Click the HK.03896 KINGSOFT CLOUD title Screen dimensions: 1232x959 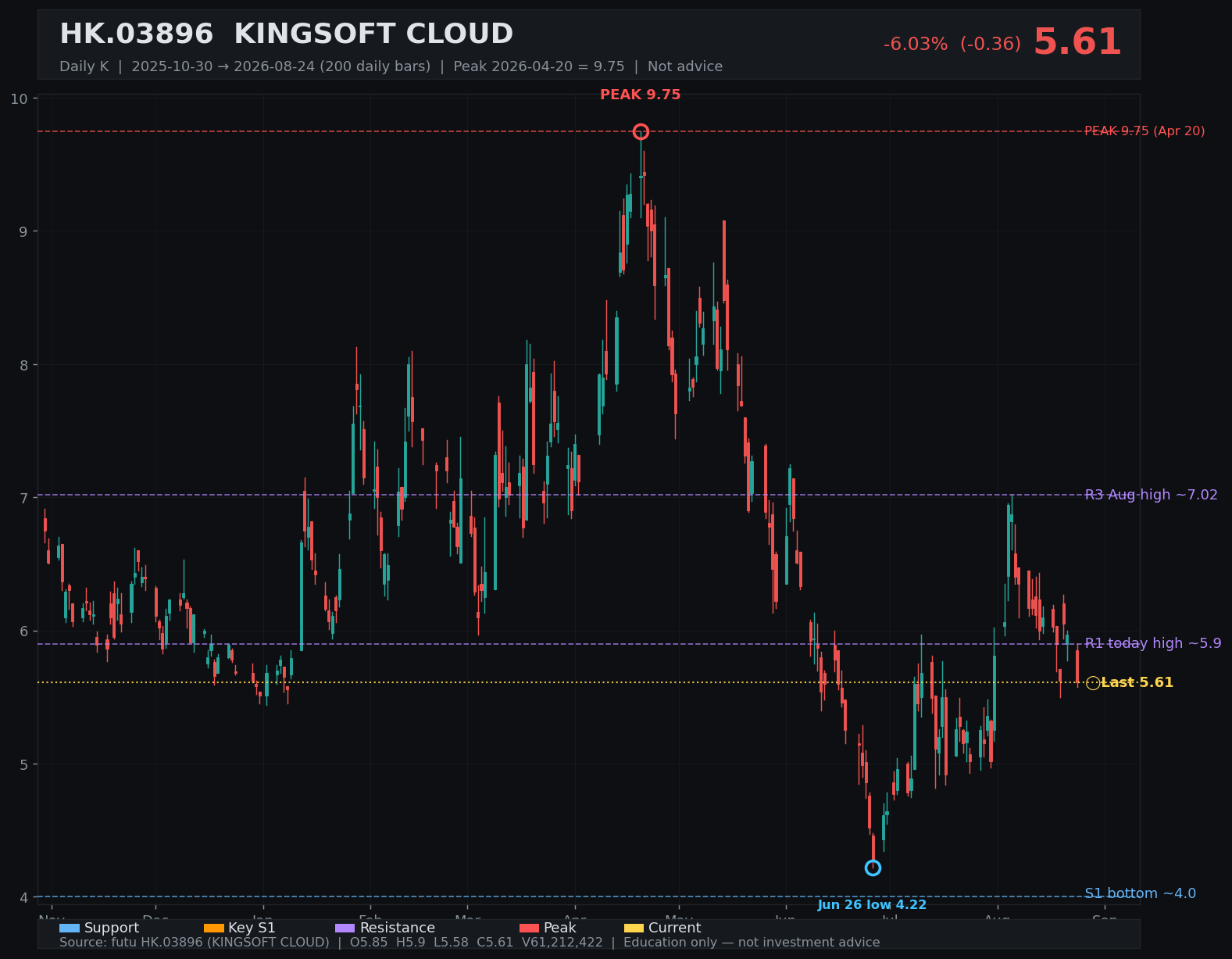click(286, 34)
